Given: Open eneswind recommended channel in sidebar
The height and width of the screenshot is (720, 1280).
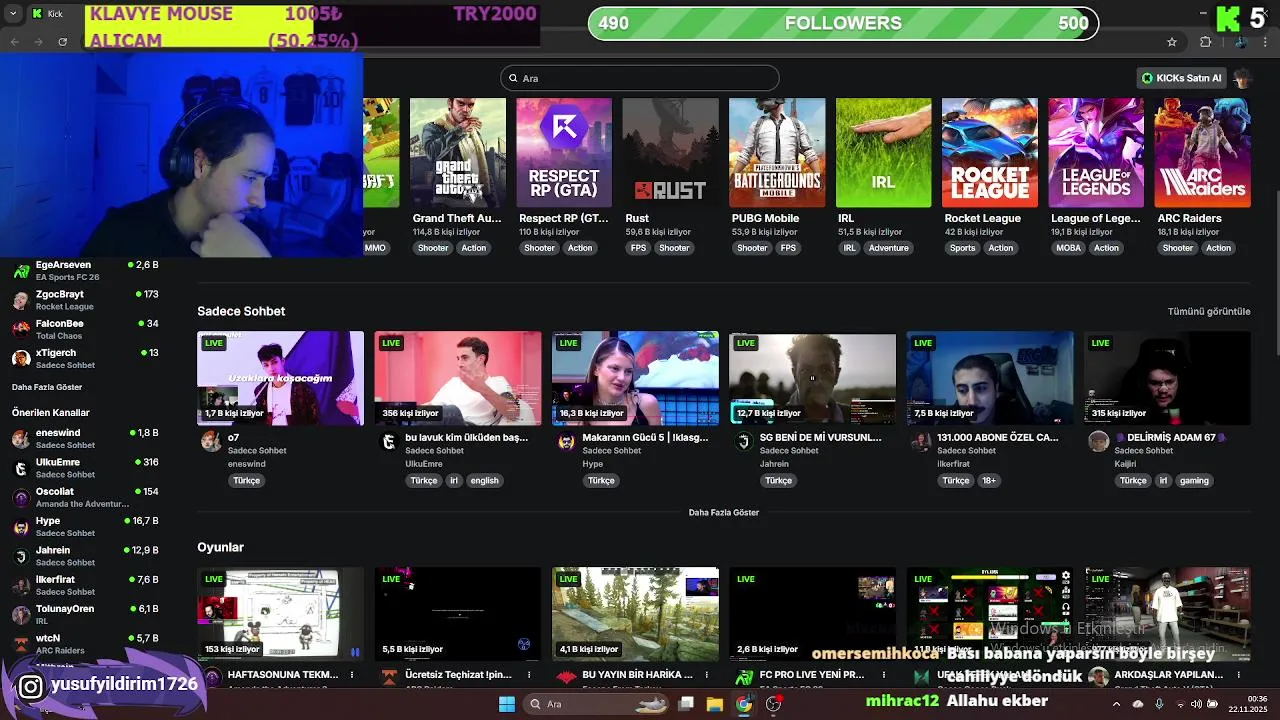Looking at the screenshot, I should tap(85, 438).
